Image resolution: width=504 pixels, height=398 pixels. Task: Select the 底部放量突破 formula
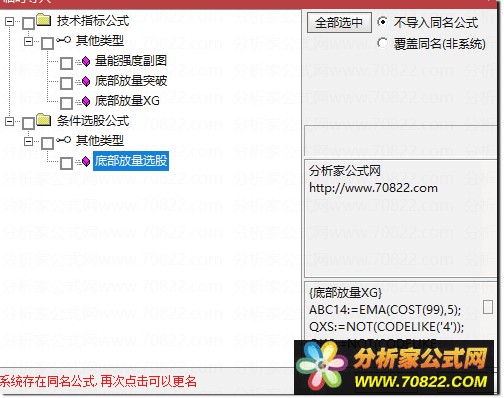[131, 81]
